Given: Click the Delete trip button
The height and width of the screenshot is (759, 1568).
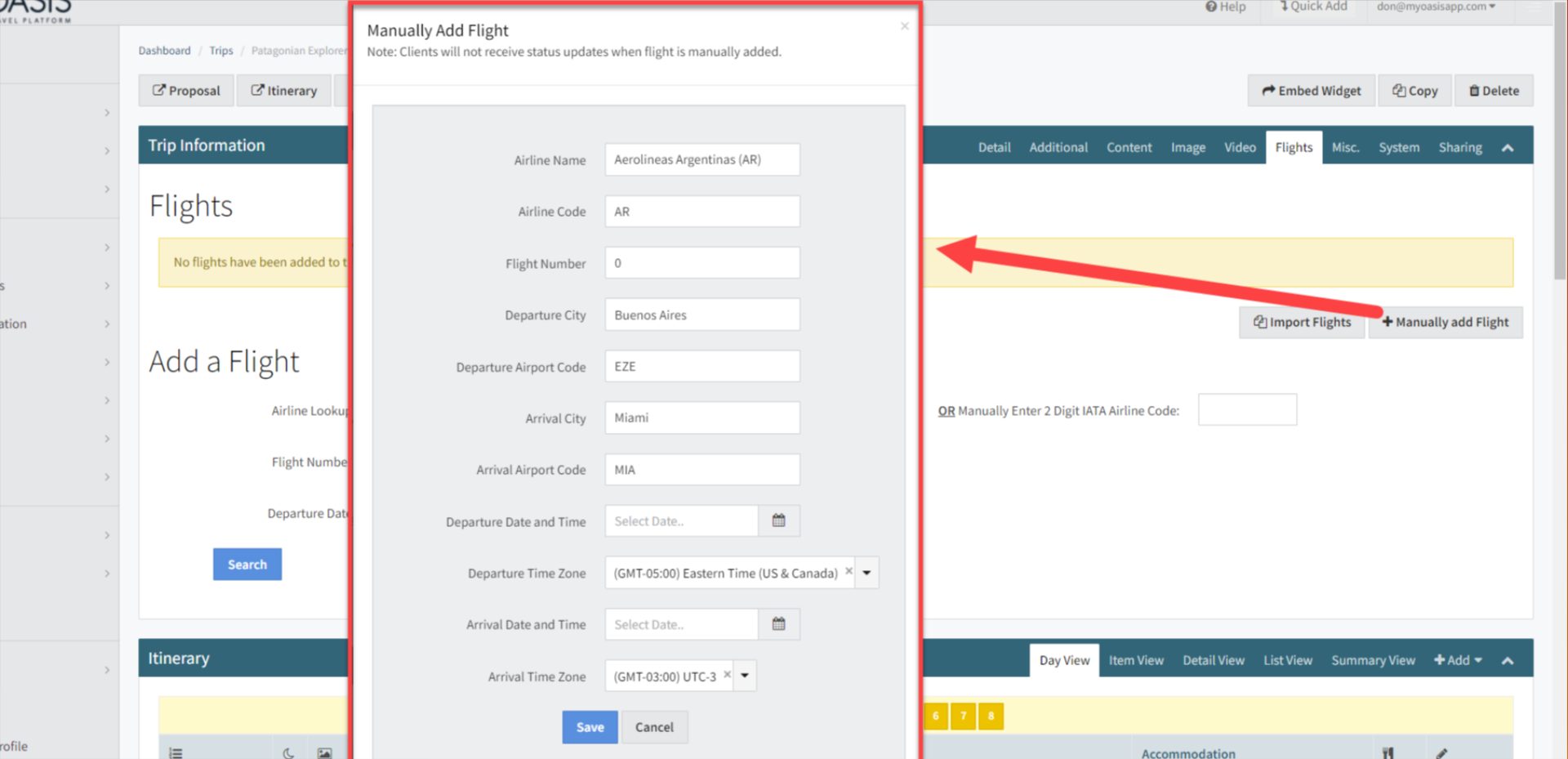Looking at the screenshot, I should [1494, 91].
